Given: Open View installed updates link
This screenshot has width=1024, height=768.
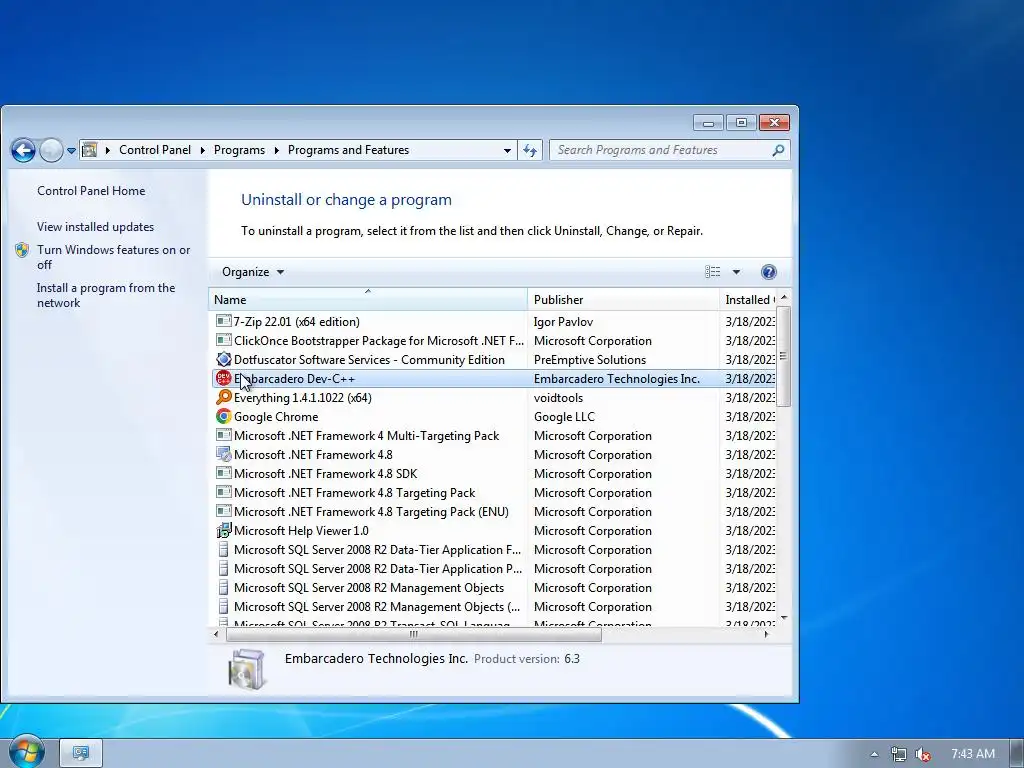Looking at the screenshot, I should (x=95, y=227).
